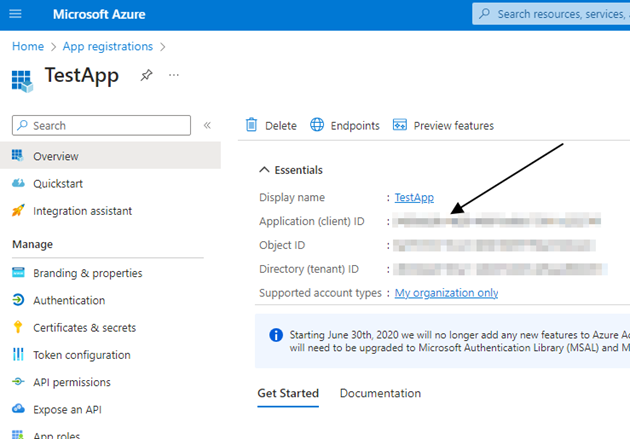The width and height of the screenshot is (630, 439).
Task: Click the Integration assistant rocket icon
Action: (x=18, y=210)
